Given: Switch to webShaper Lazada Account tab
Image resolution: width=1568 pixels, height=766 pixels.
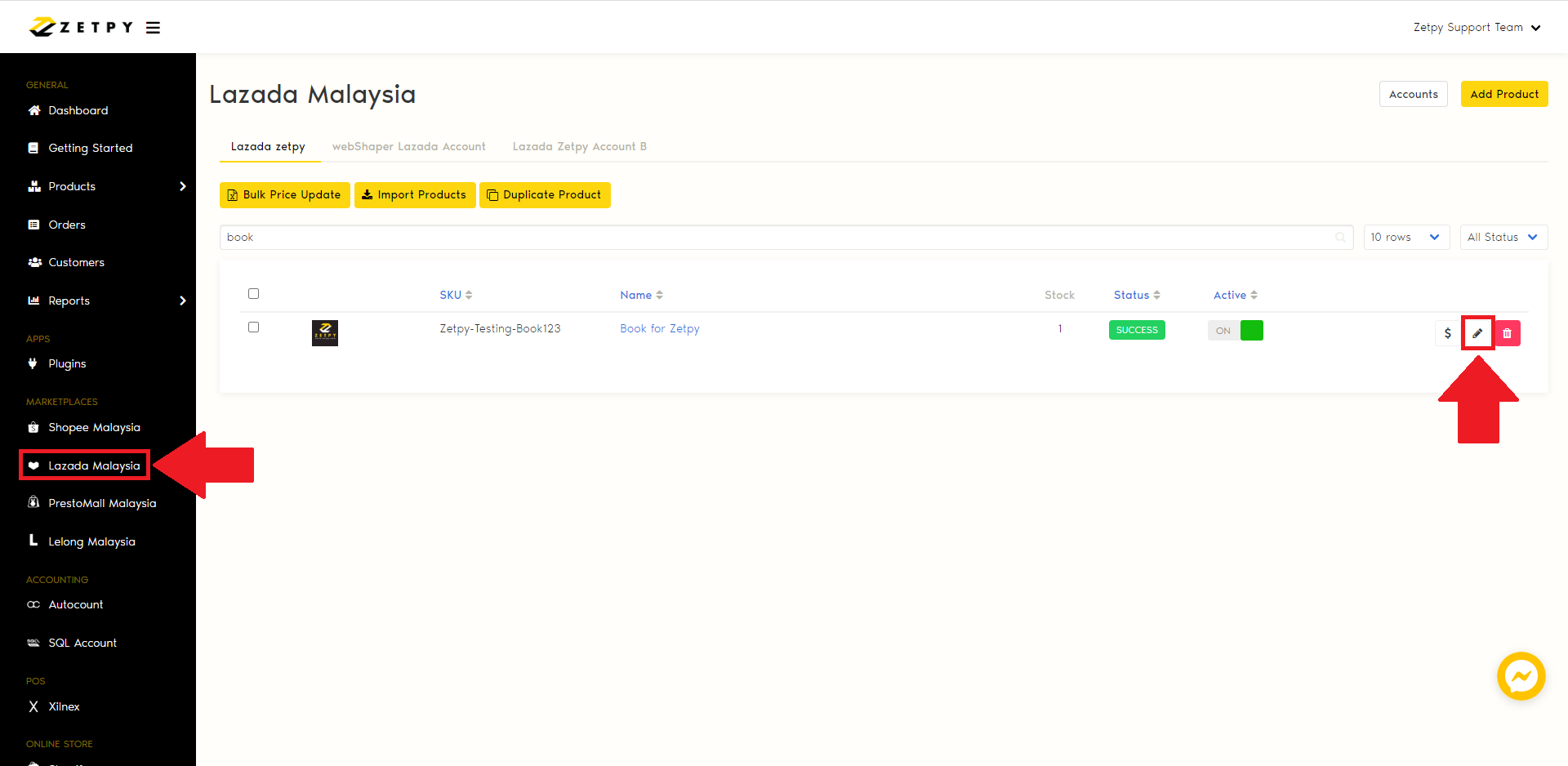Looking at the screenshot, I should [x=408, y=146].
